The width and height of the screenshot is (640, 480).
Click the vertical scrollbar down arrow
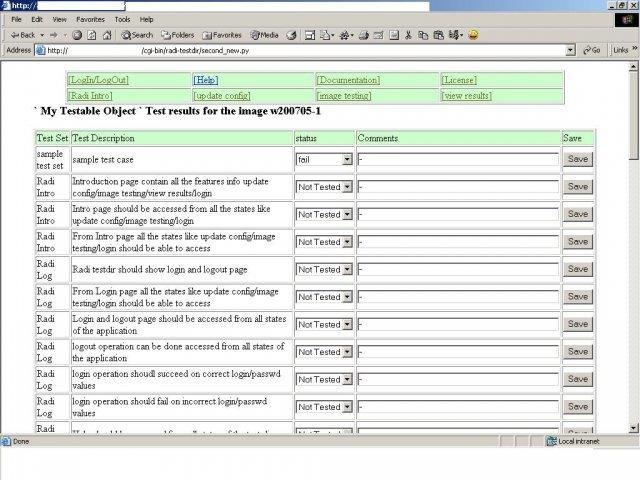pyautogui.click(x=634, y=428)
